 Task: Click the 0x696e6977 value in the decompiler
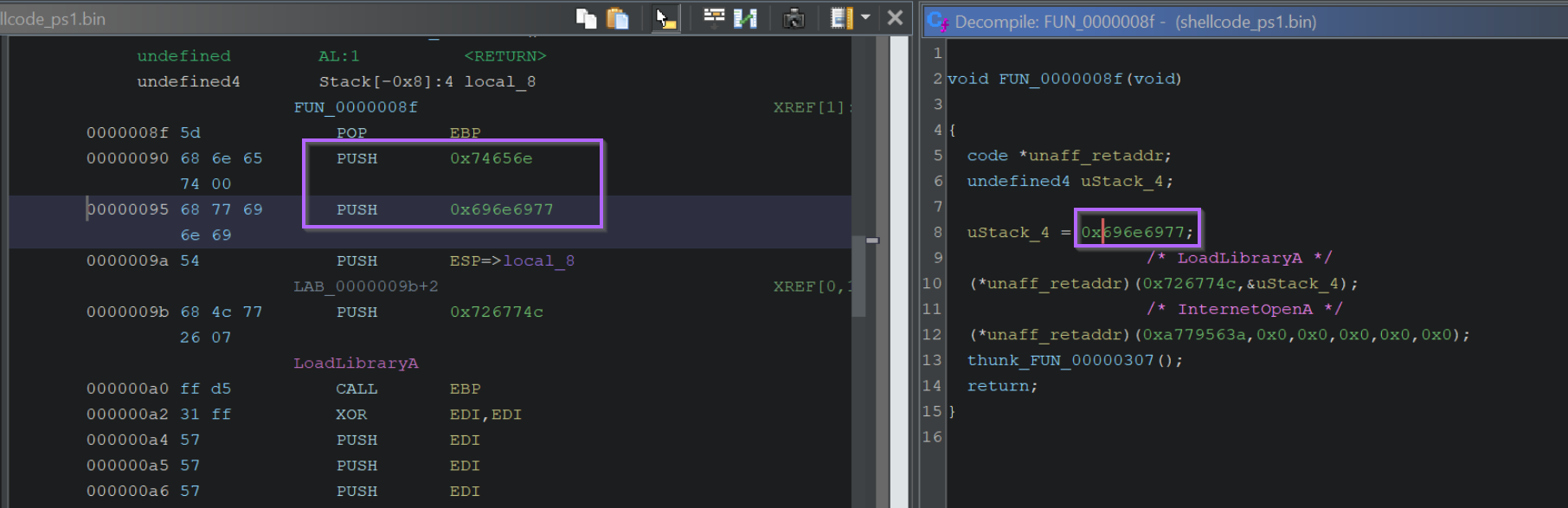pos(1133,232)
